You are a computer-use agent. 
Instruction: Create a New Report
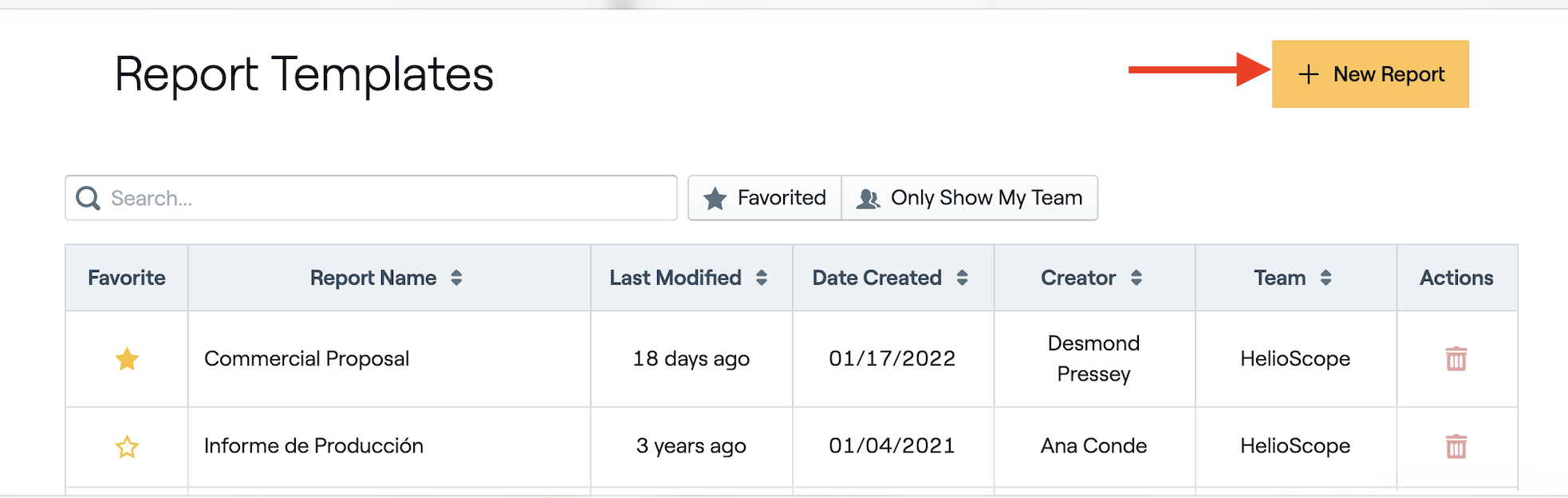(x=1370, y=74)
